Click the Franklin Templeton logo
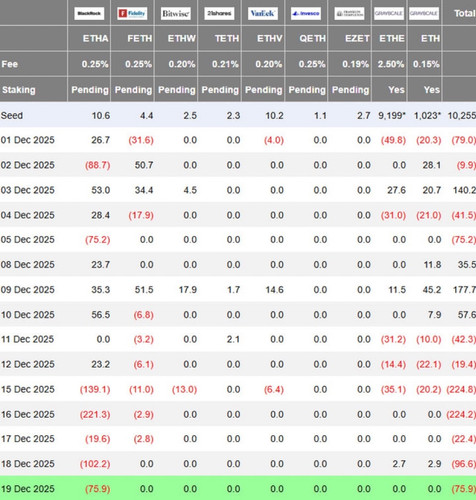 (349, 13)
